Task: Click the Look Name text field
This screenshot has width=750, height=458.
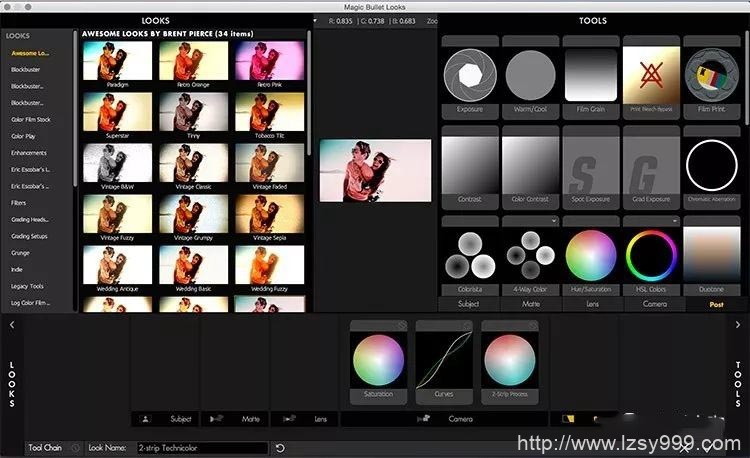Action: point(200,448)
